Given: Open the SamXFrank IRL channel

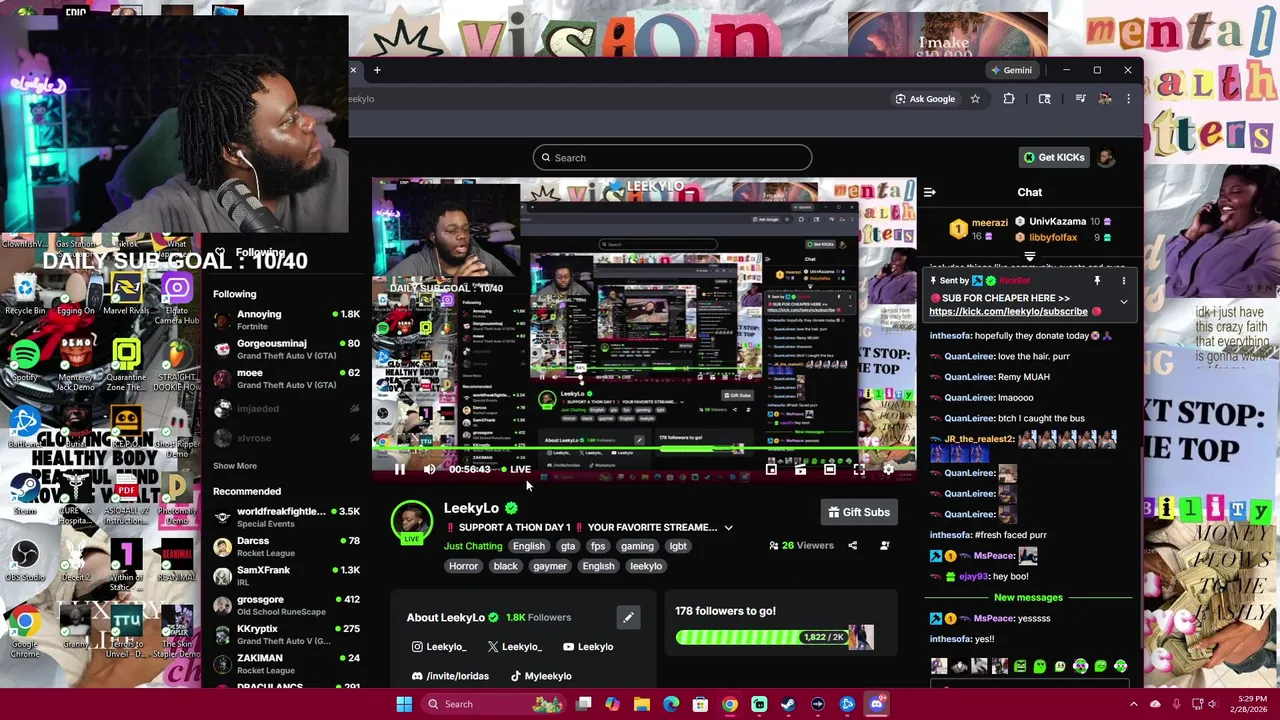Looking at the screenshot, I should click(285, 576).
